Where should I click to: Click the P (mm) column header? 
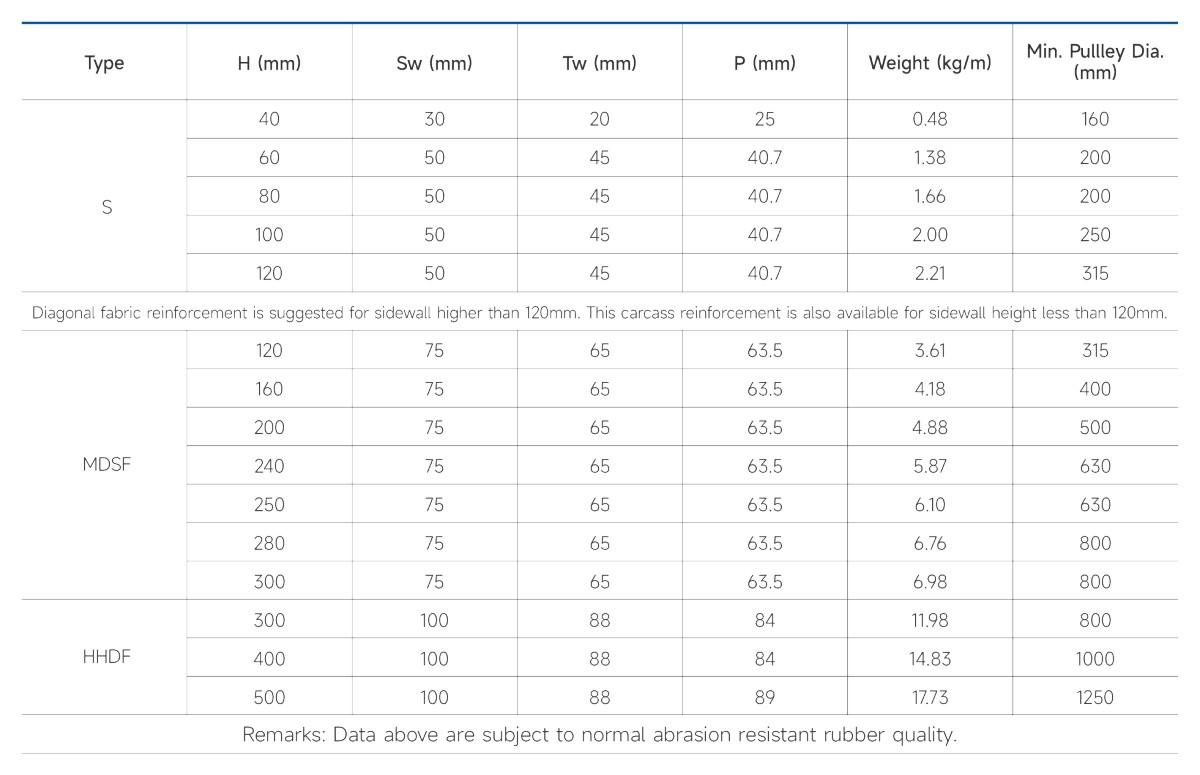(764, 63)
